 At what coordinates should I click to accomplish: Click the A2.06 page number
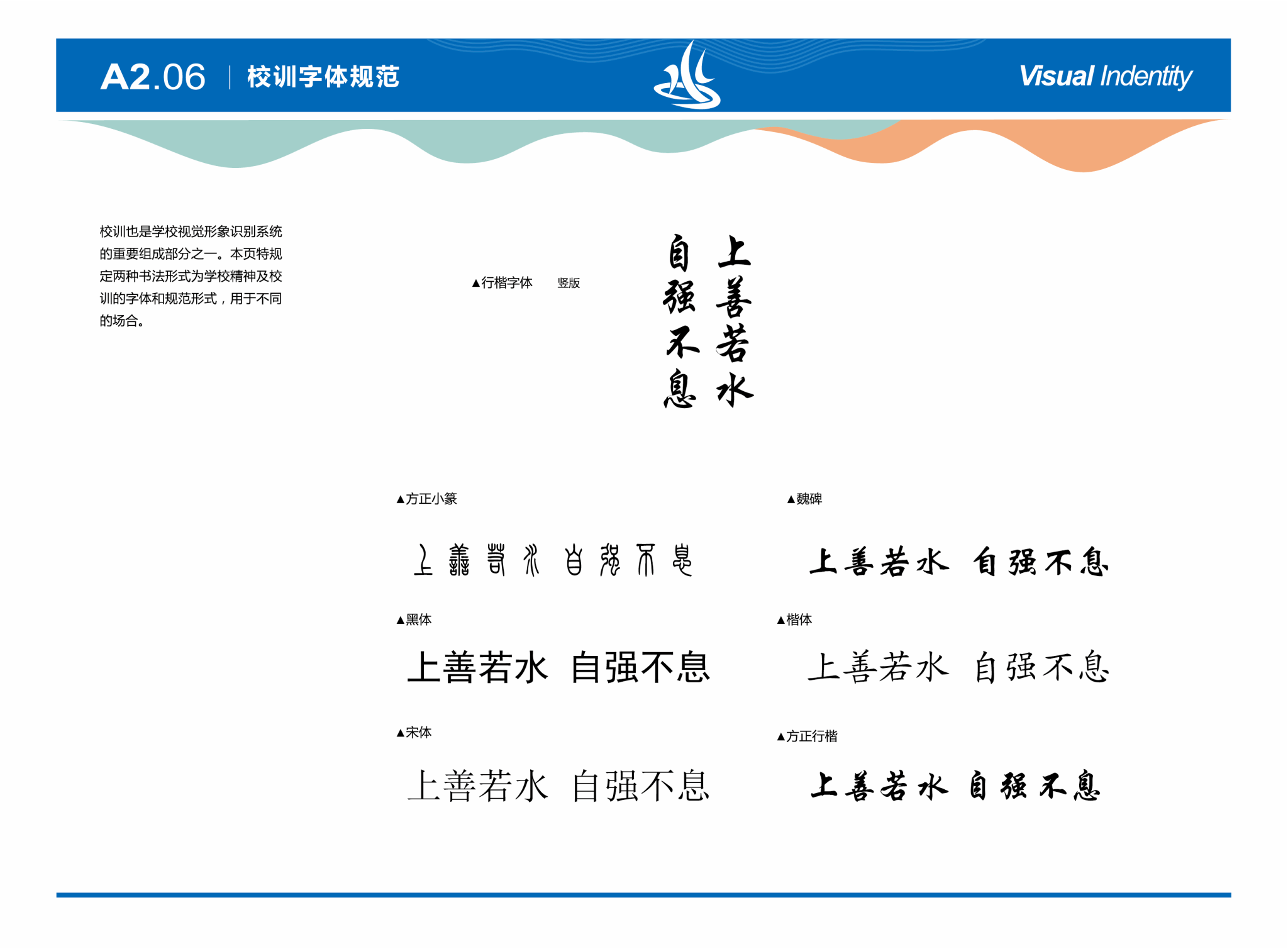[x=153, y=77]
